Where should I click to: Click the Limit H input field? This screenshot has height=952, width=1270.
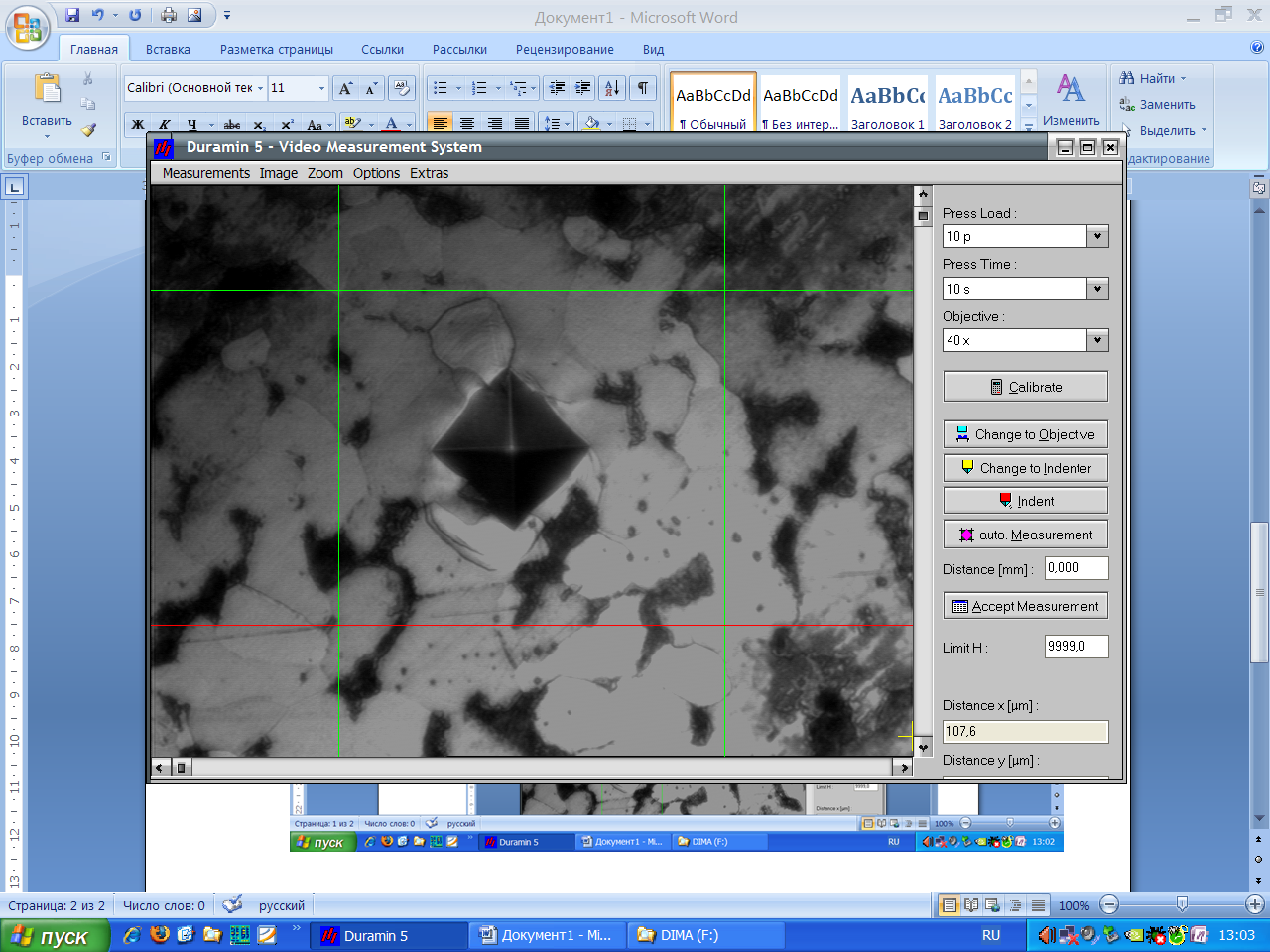pyautogui.click(x=1077, y=647)
